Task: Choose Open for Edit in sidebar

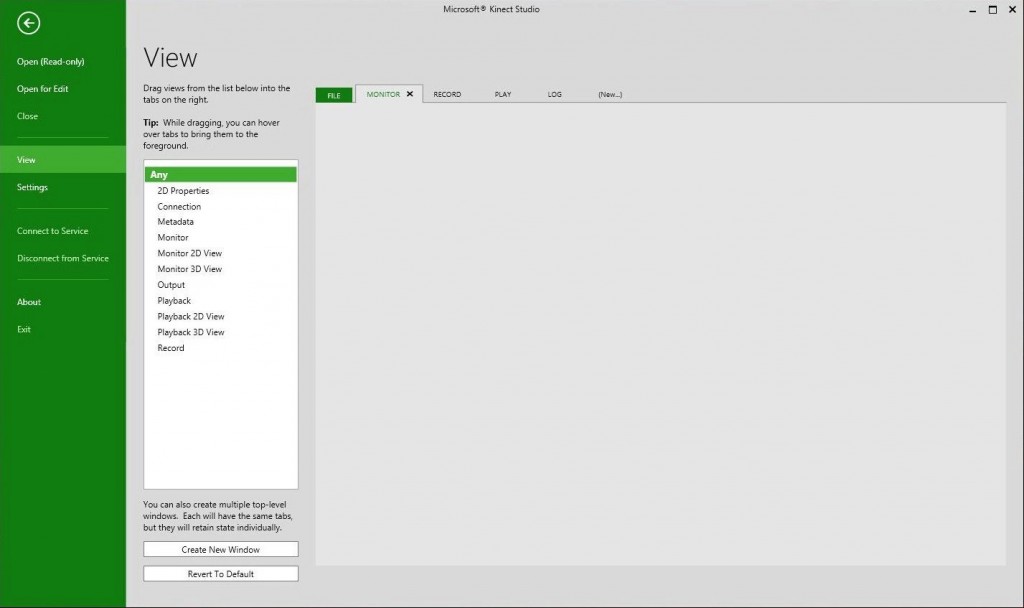Action: click(x=43, y=89)
